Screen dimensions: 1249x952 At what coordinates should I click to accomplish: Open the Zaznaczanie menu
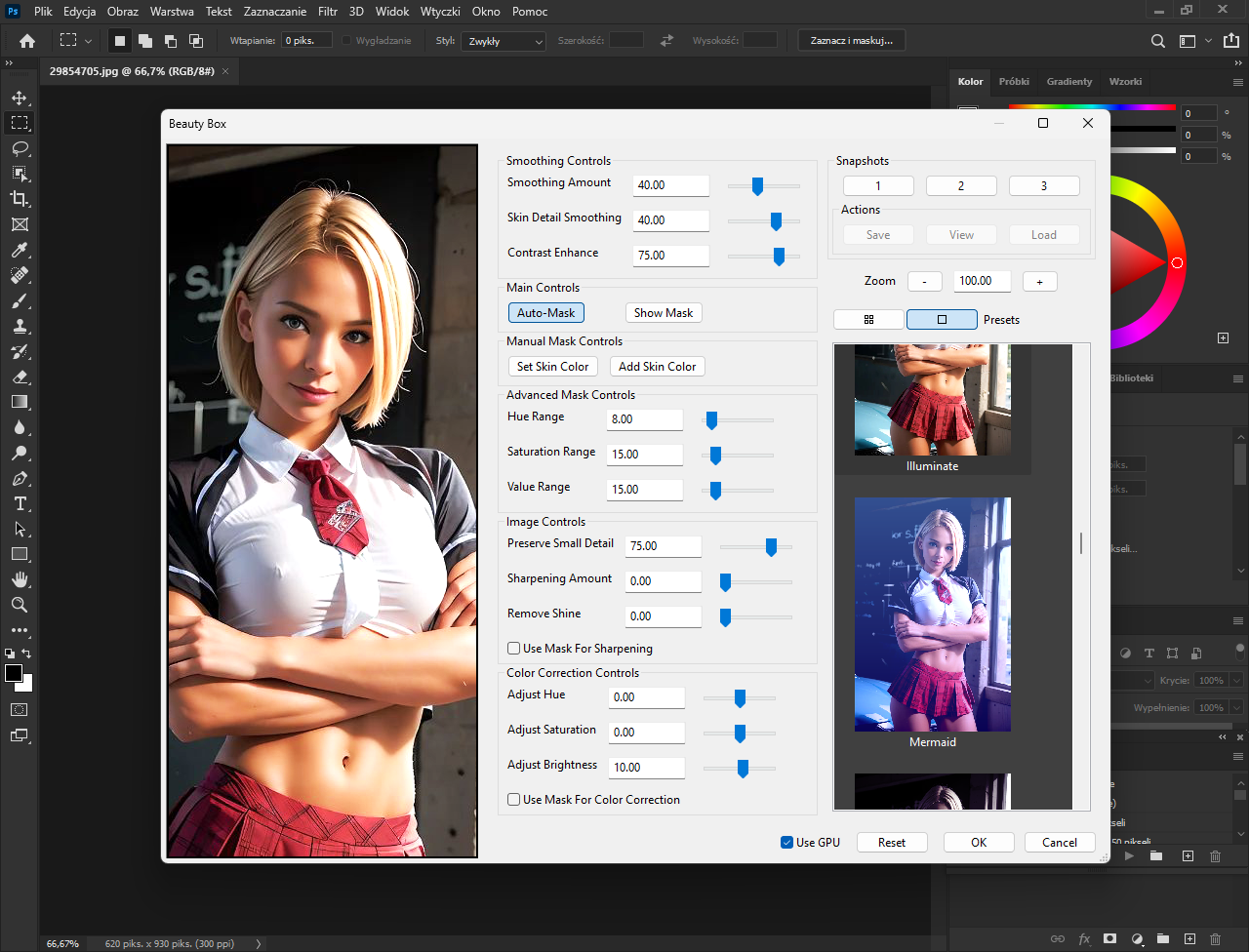(275, 12)
